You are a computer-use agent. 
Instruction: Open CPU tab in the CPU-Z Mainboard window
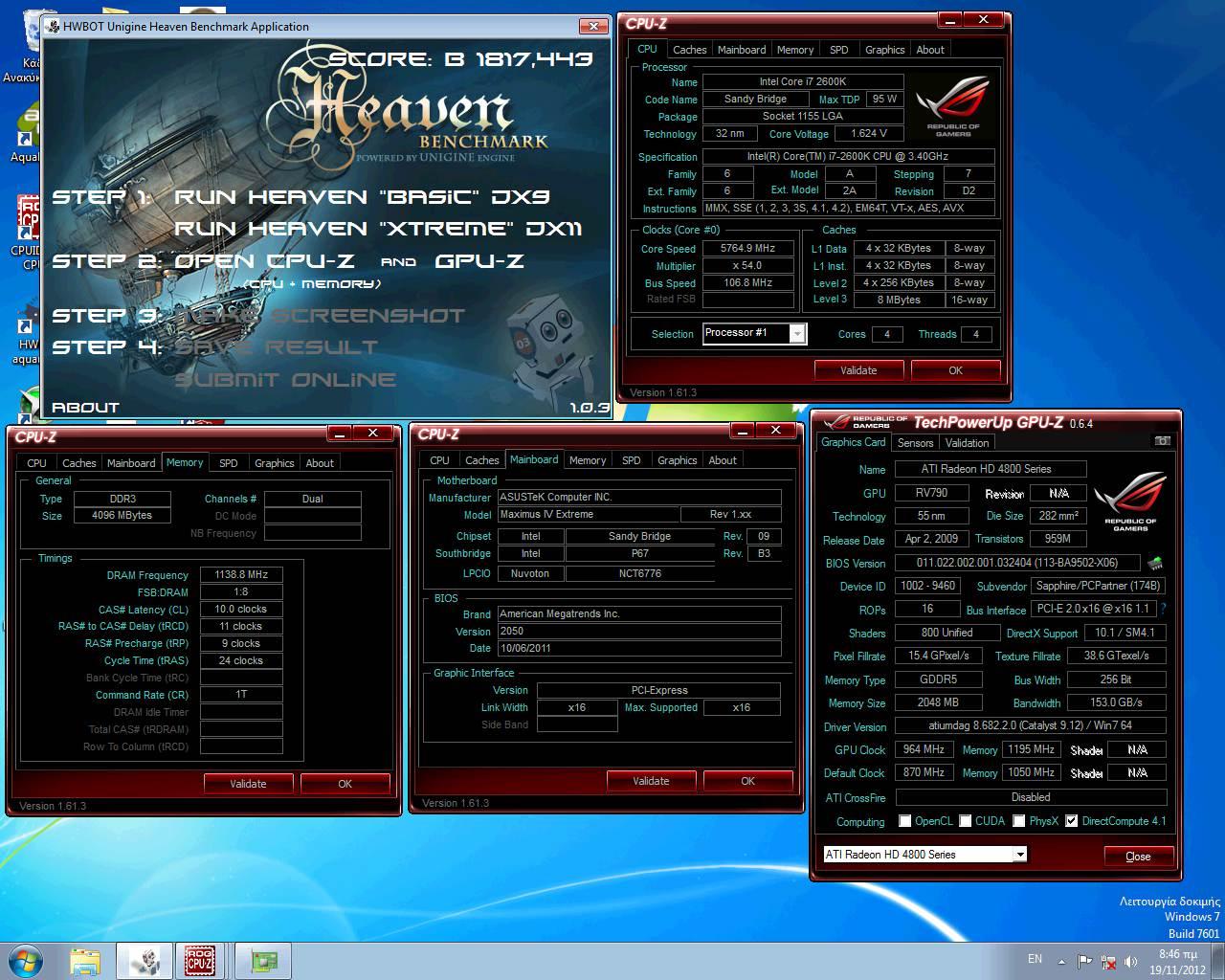[439, 460]
